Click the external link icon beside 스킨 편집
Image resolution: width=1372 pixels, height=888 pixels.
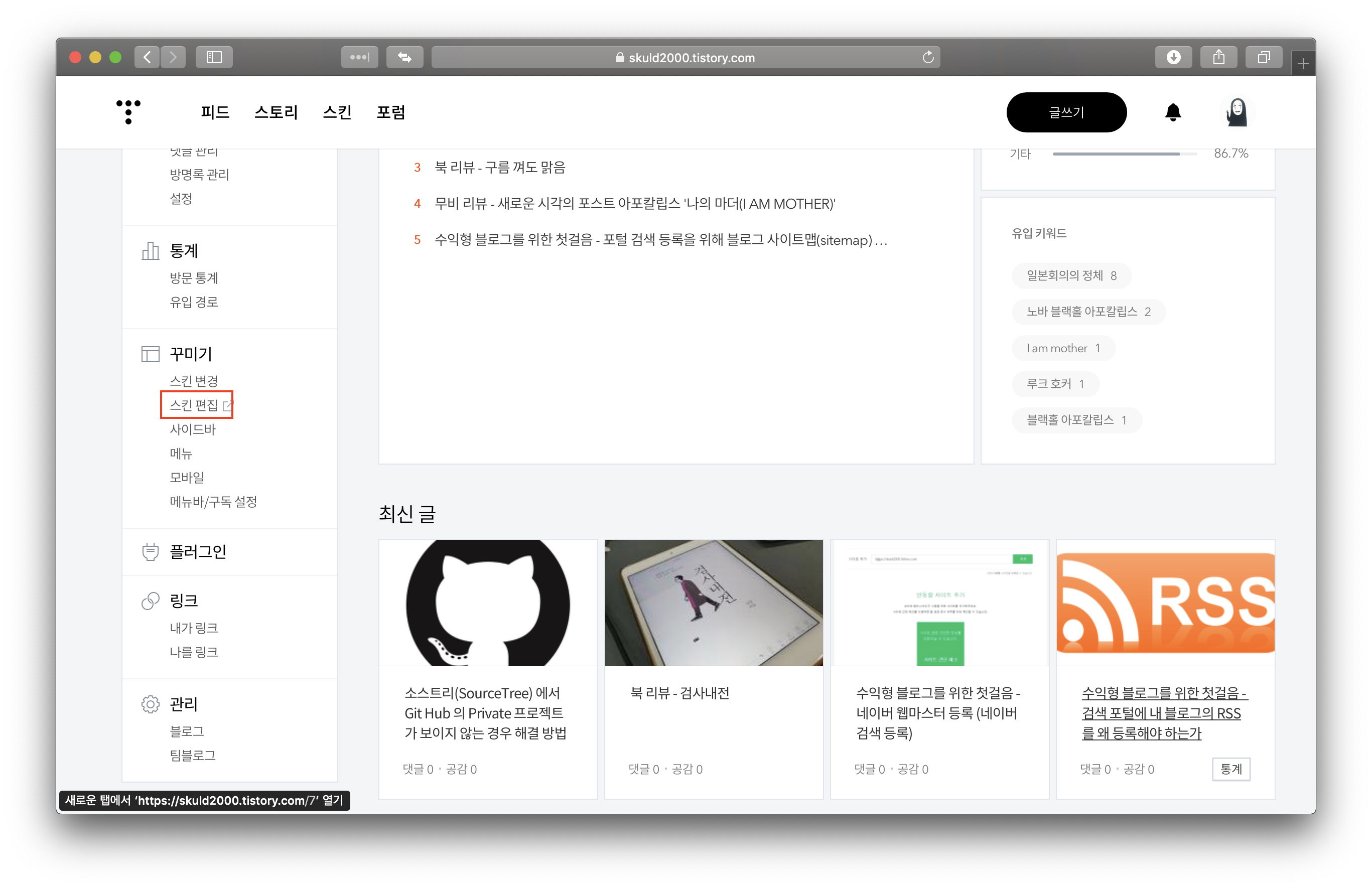(x=227, y=406)
